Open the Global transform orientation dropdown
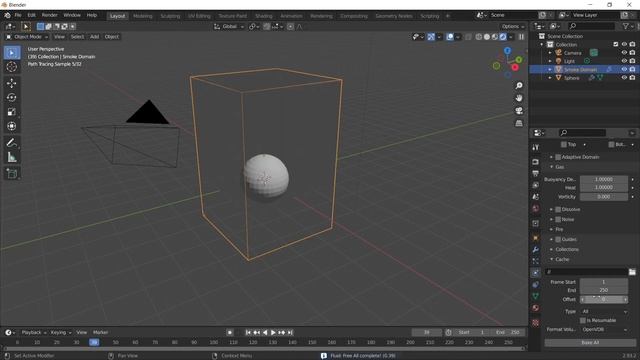 229,27
